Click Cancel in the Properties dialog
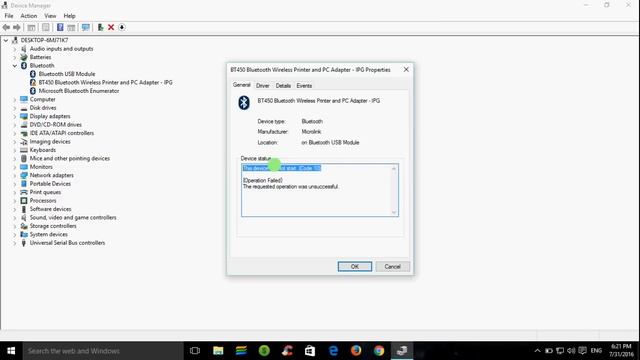This screenshot has height=360, width=640. [392, 267]
